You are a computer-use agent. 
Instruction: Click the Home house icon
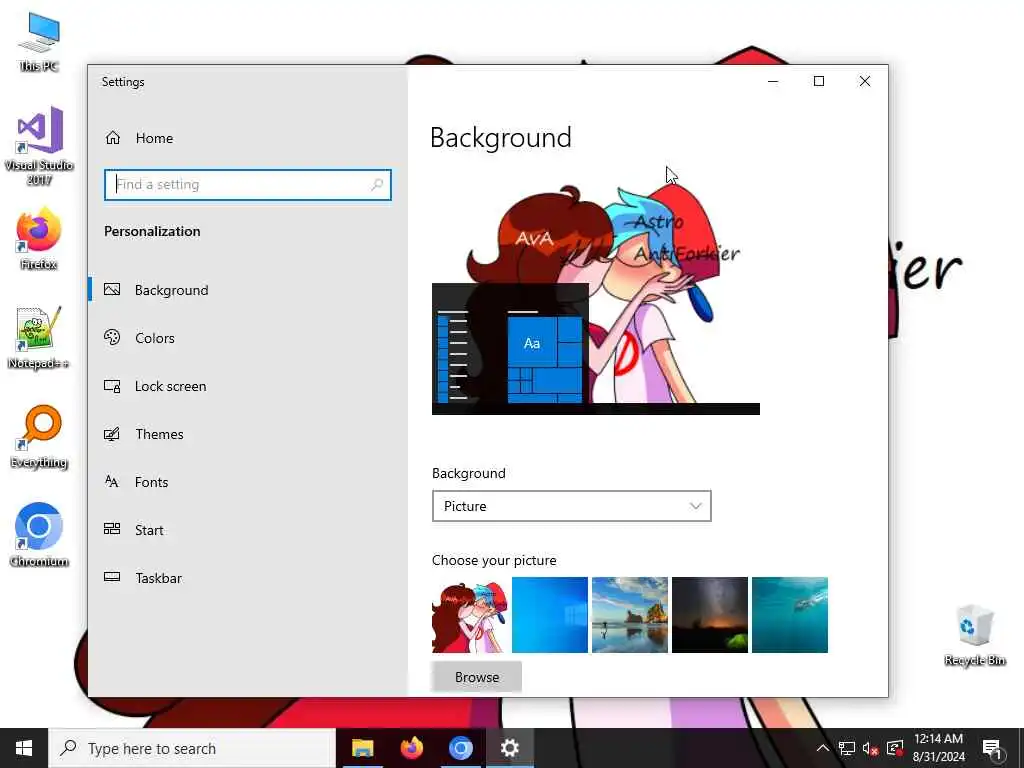coord(113,138)
